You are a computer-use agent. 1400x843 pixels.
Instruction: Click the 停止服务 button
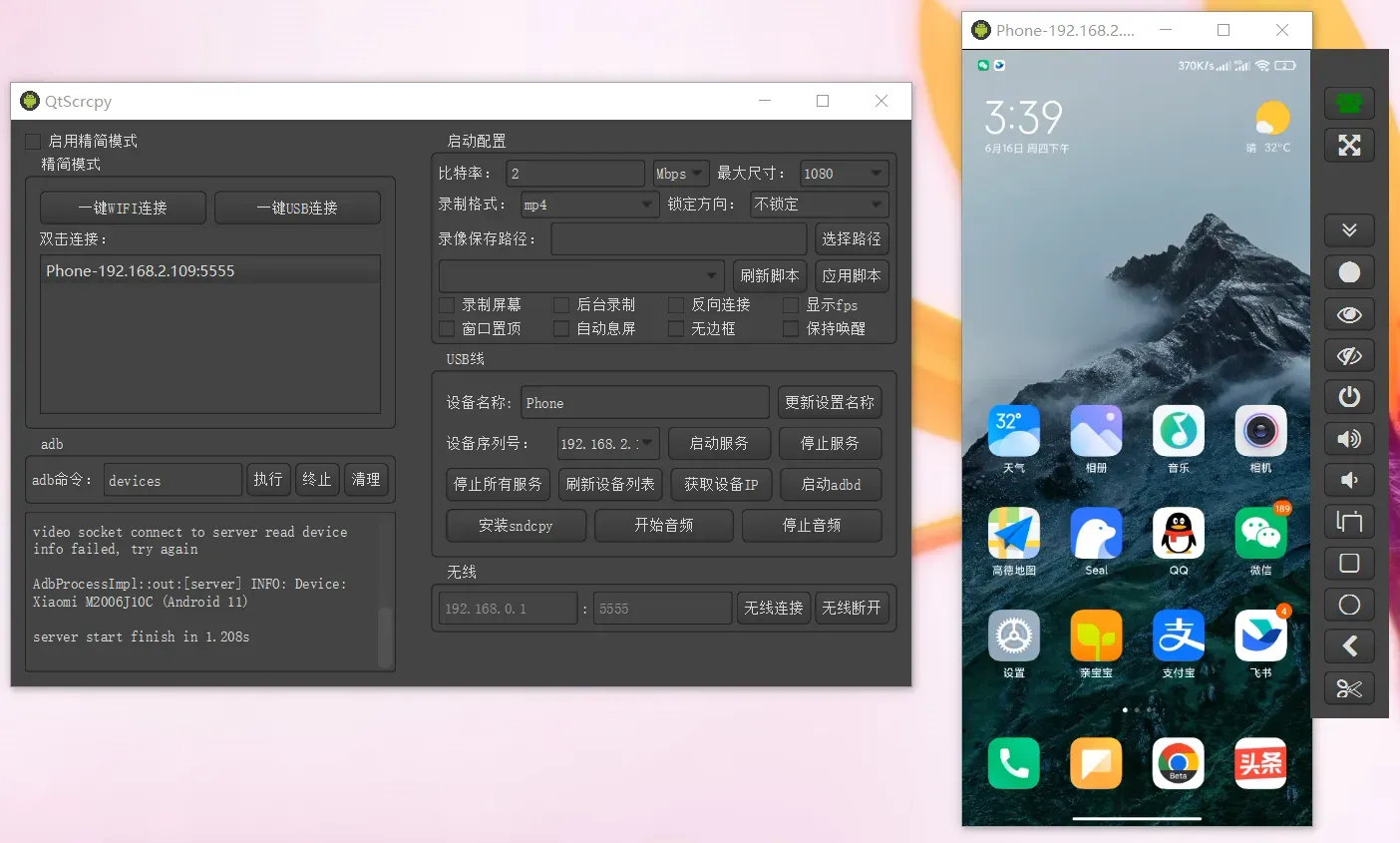pyautogui.click(x=830, y=443)
